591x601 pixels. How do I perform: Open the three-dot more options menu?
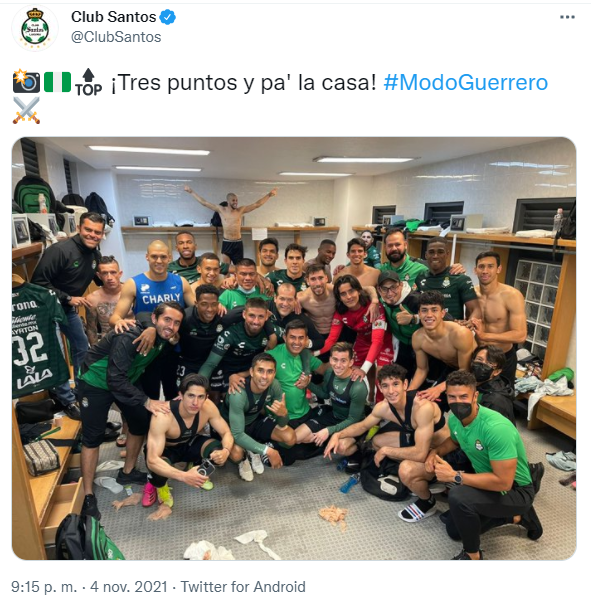click(x=567, y=17)
